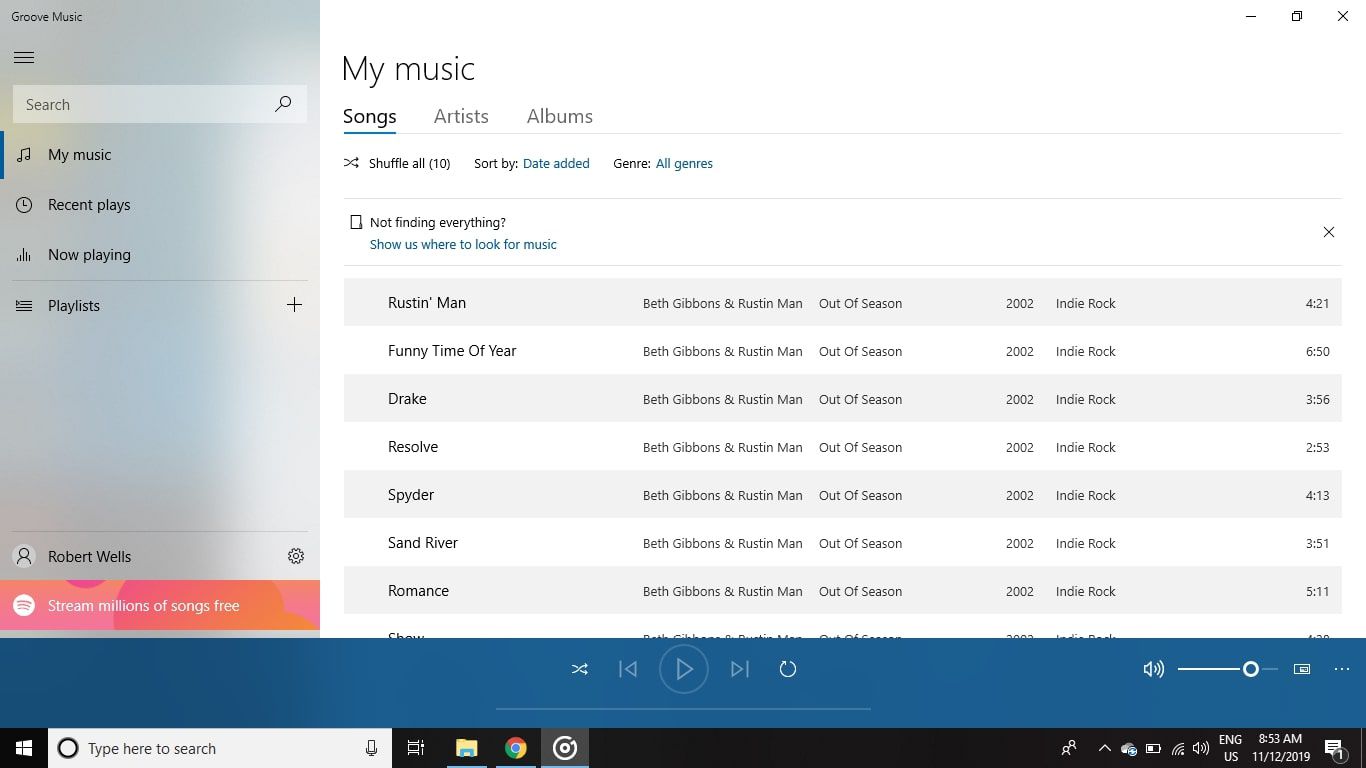The height and width of the screenshot is (768, 1366).
Task: Skip to the next track
Action: pos(740,669)
